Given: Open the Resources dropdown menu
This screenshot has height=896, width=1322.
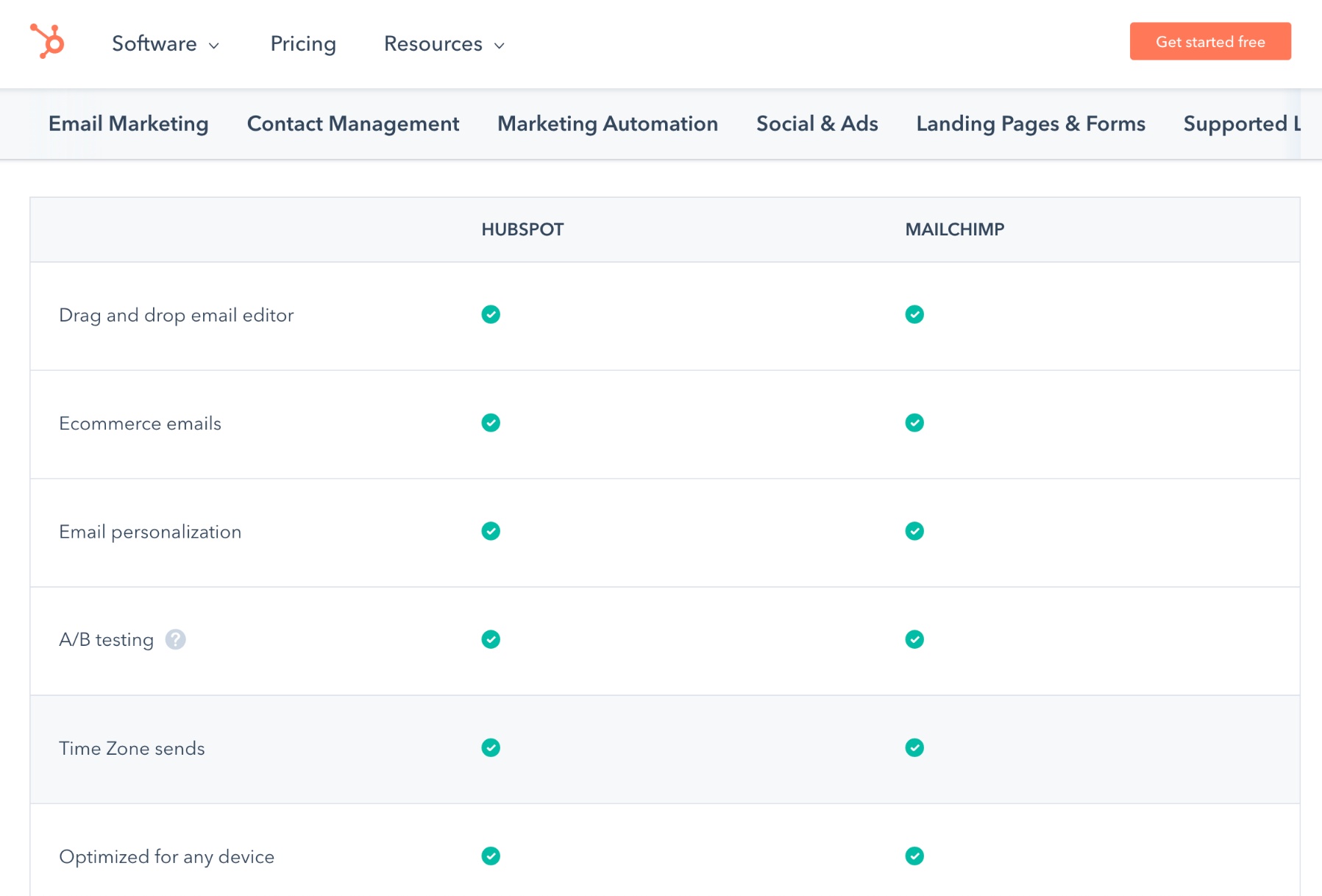Looking at the screenshot, I should tap(444, 44).
